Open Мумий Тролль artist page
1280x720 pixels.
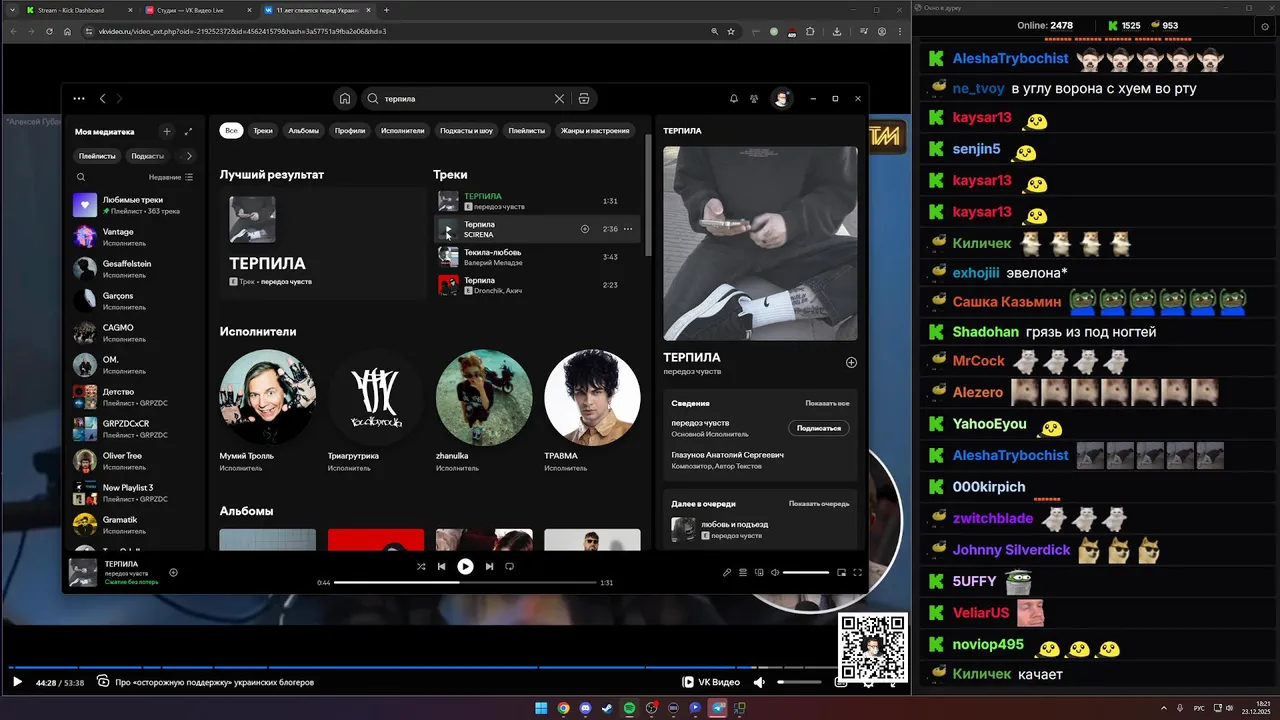coord(268,410)
